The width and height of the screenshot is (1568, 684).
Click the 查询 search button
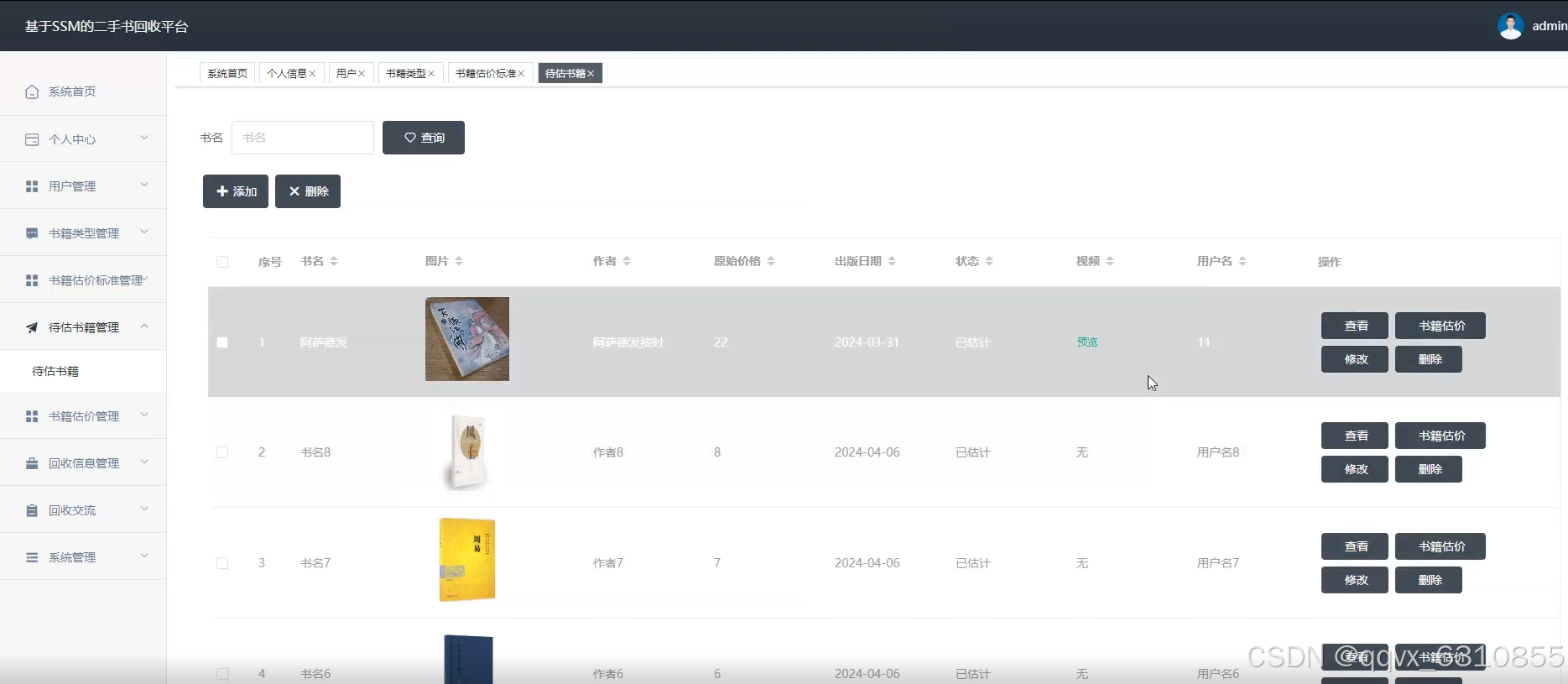pos(424,138)
